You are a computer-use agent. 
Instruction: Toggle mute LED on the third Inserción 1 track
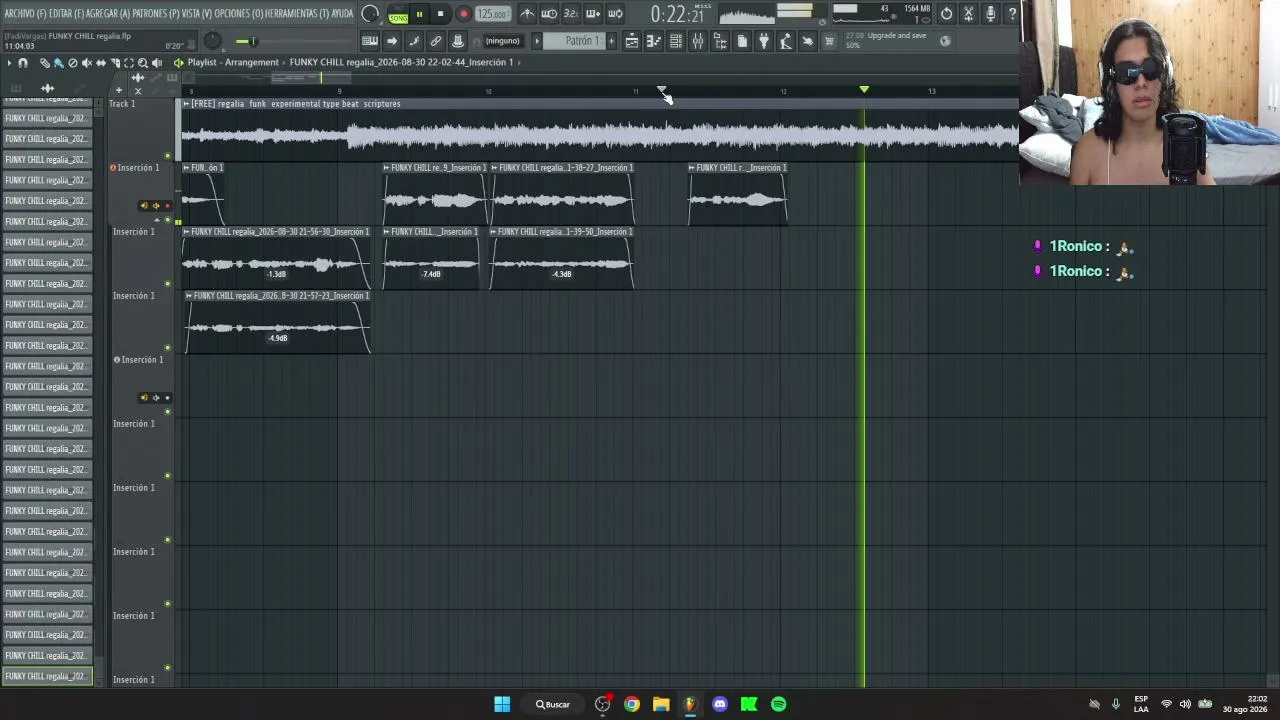tap(167, 348)
